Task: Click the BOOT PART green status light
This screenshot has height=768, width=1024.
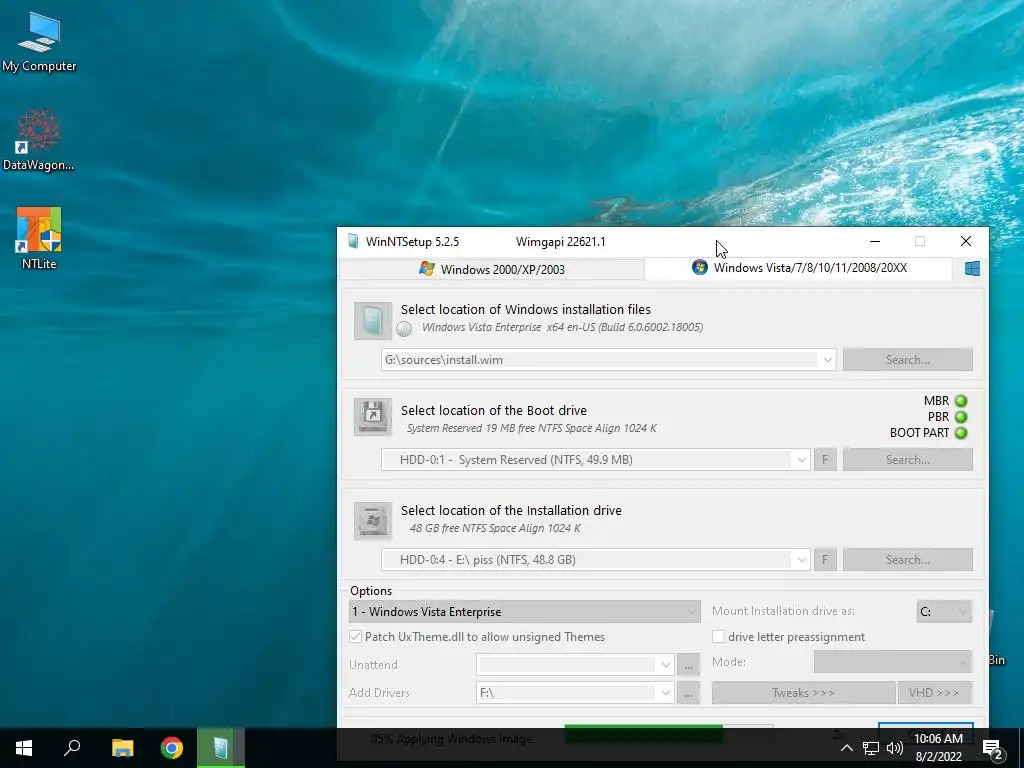Action: pos(961,432)
